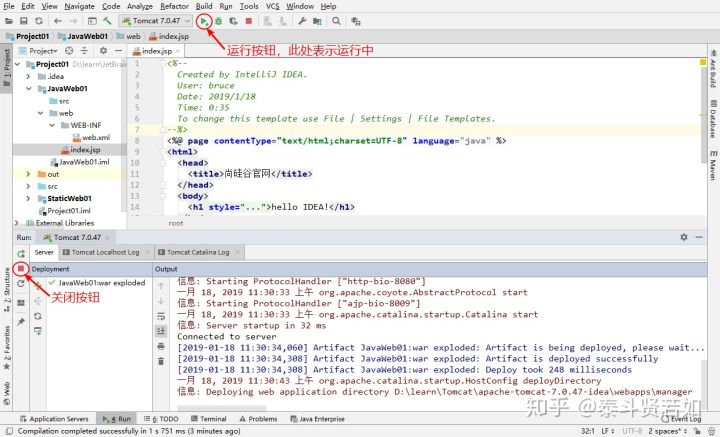
Task: Open the Terminal tool window
Action: point(212,419)
